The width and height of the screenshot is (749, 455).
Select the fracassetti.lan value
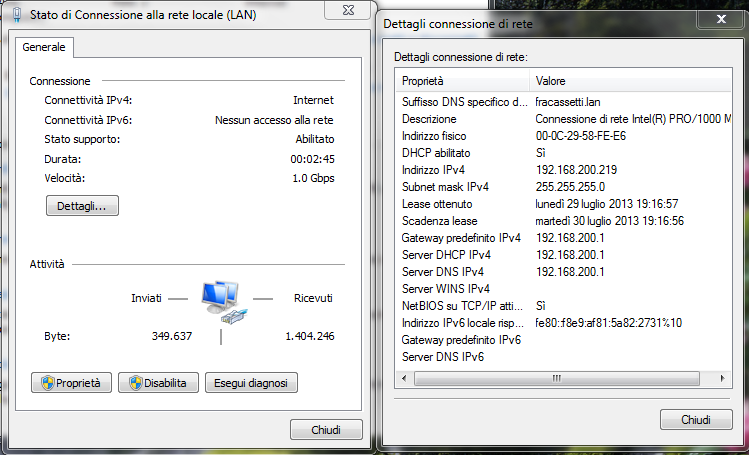point(568,102)
